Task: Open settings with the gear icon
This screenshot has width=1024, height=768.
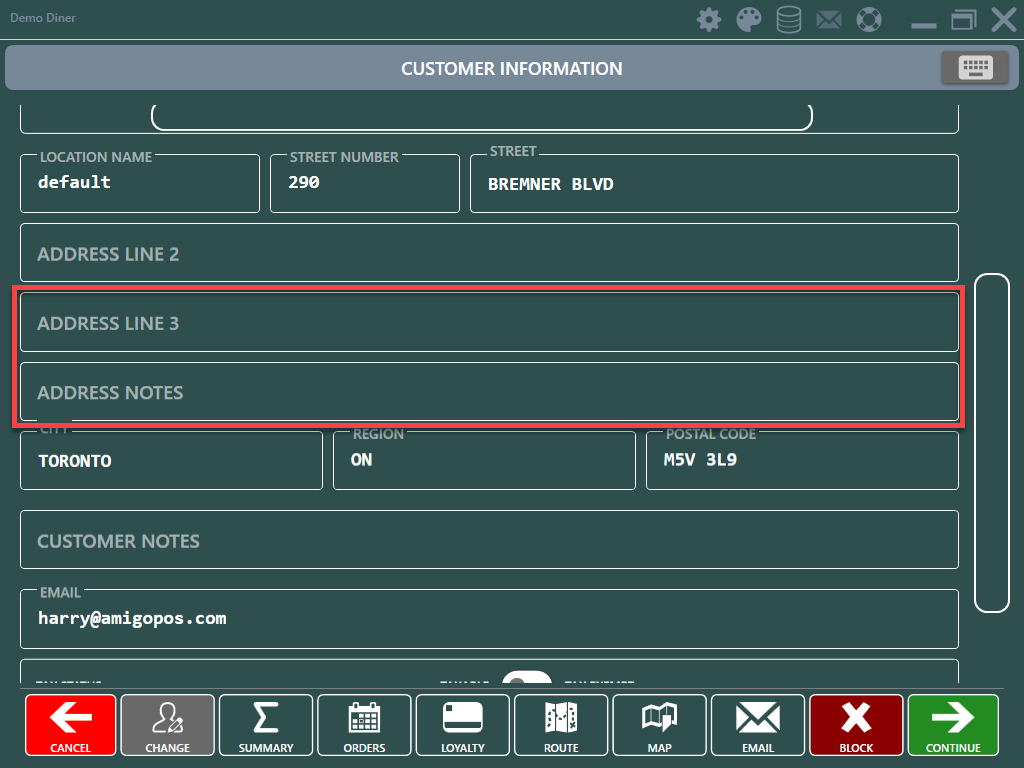Action: pyautogui.click(x=709, y=20)
